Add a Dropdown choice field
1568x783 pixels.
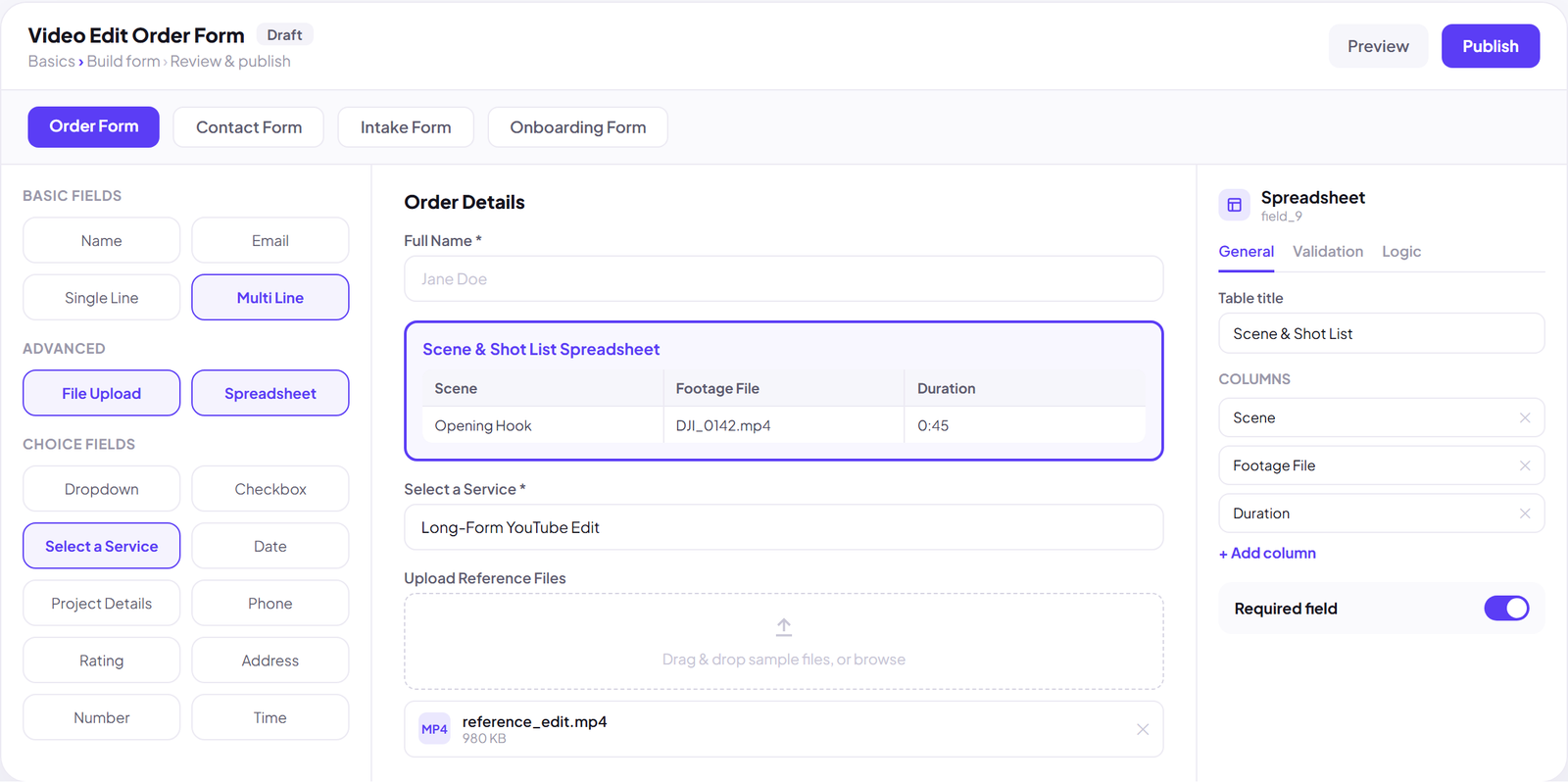click(102, 489)
